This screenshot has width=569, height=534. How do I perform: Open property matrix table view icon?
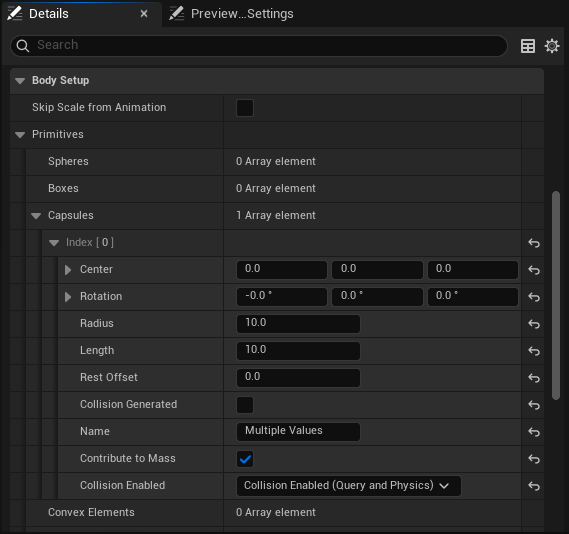(x=528, y=46)
